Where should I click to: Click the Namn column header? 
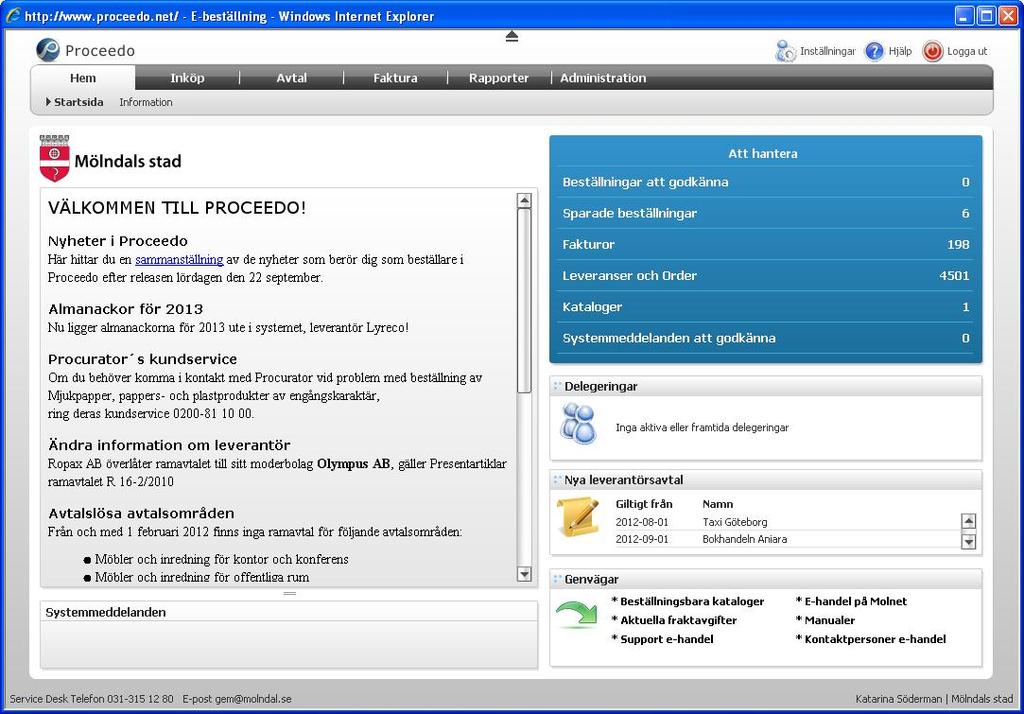[718, 504]
